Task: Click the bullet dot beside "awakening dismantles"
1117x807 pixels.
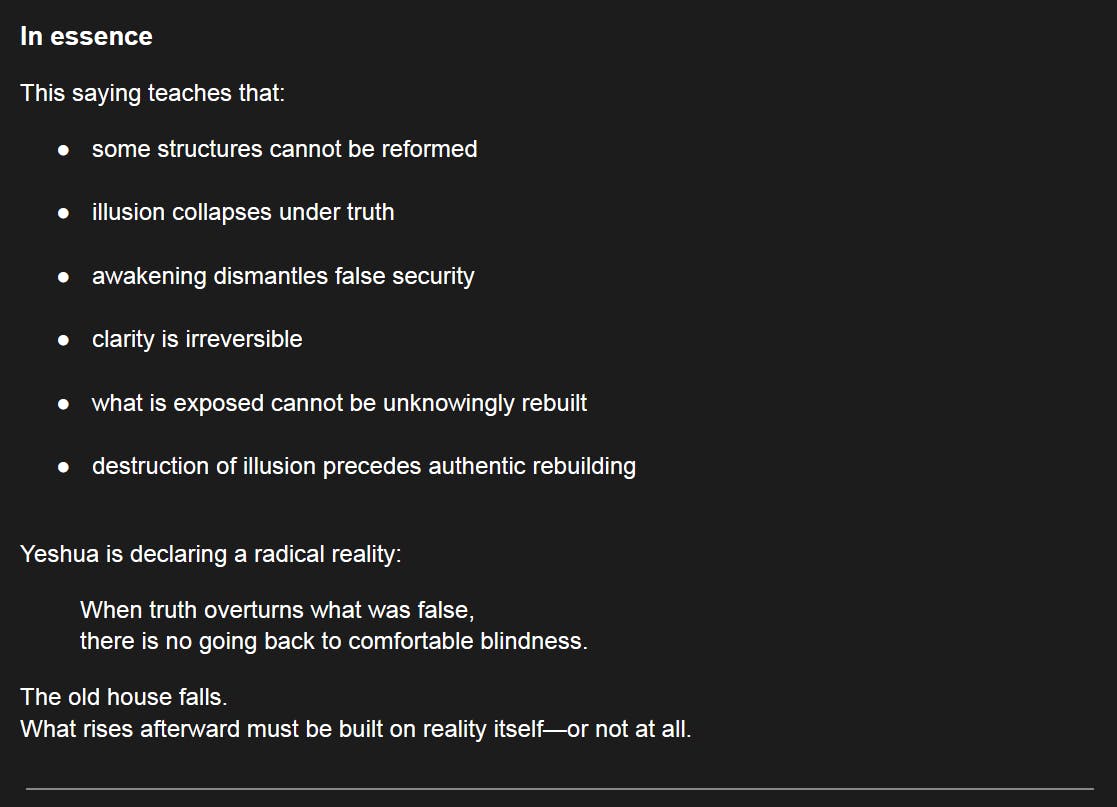Action: pos(64,277)
